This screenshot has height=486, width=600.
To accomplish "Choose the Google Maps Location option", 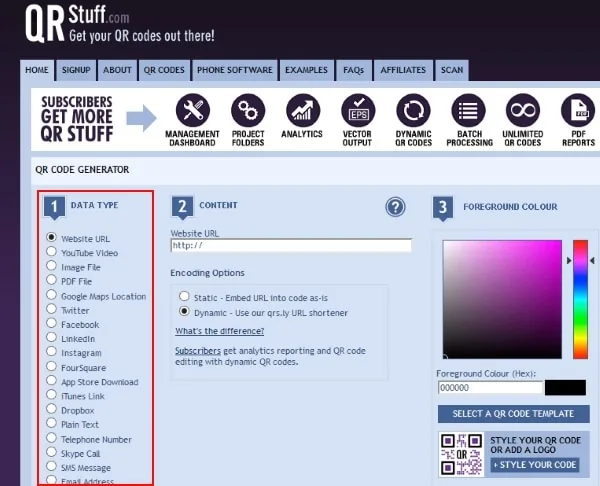I will [52, 296].
